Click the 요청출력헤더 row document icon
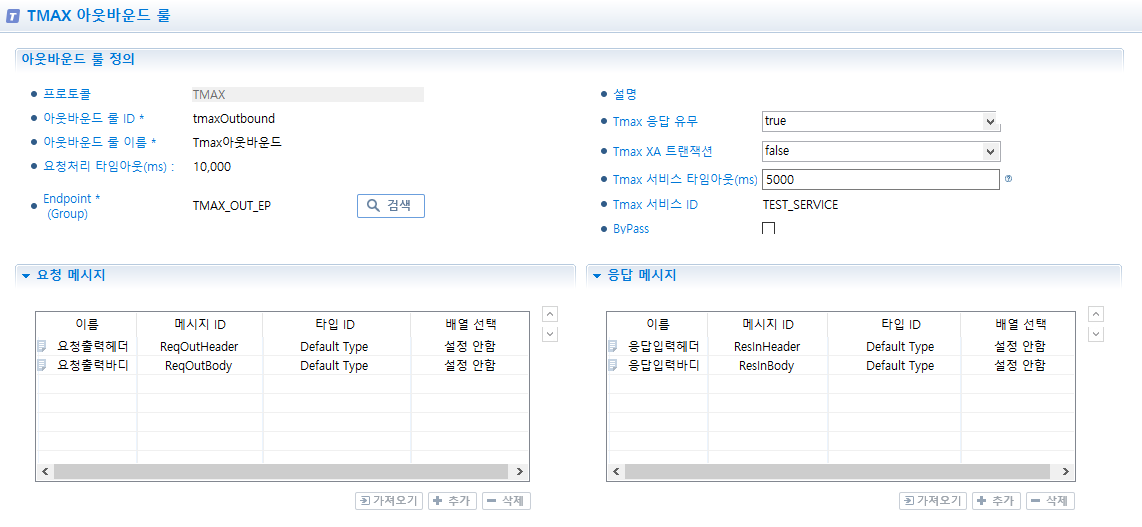 point(42,346)
